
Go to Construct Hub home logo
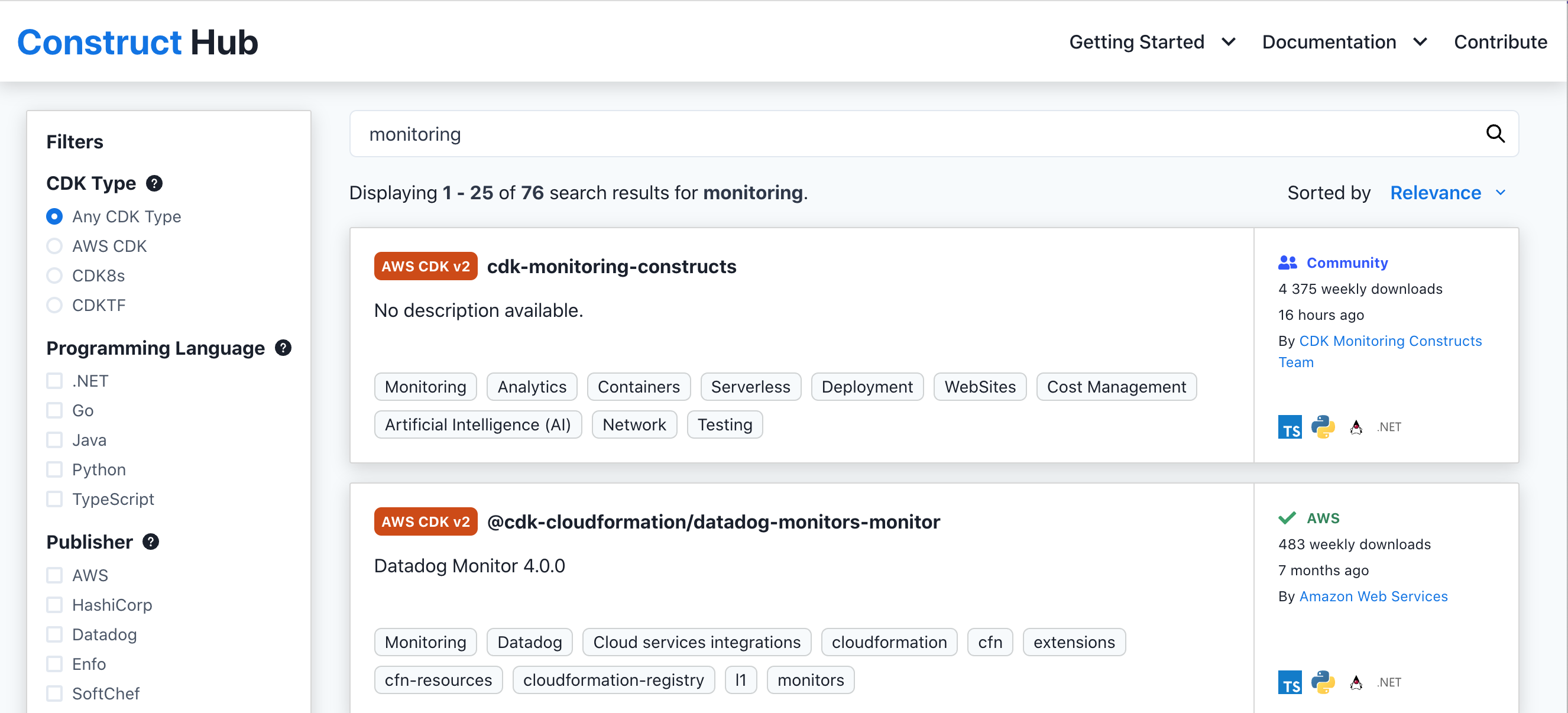tap(138, 42)
